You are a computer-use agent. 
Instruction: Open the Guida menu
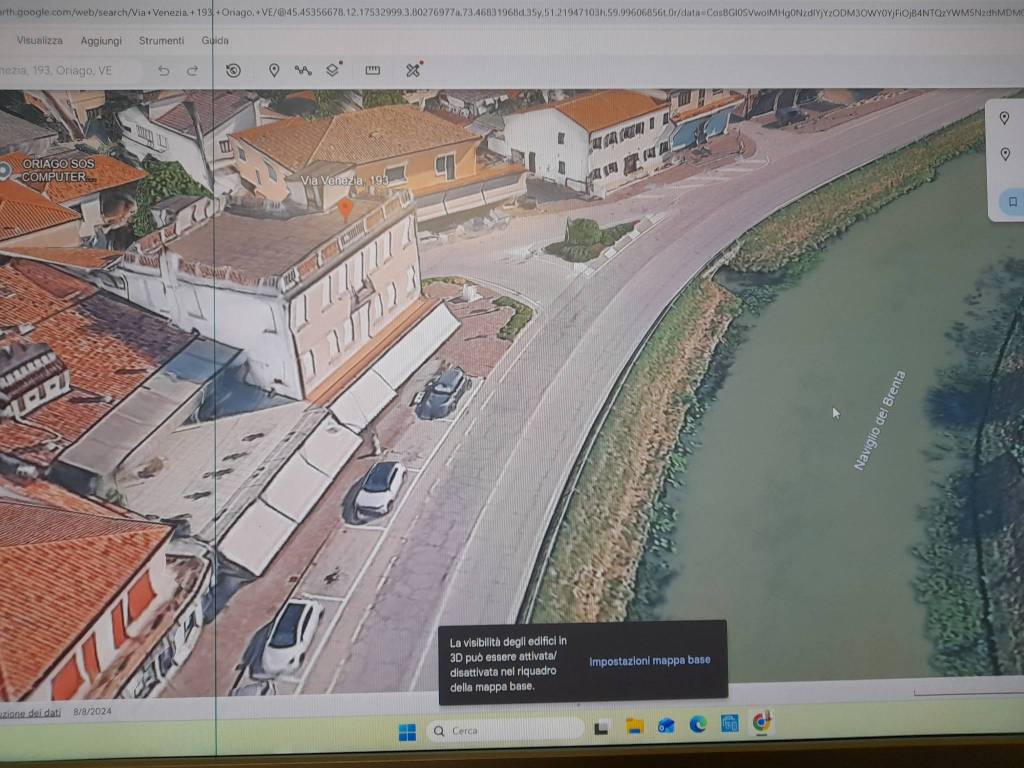tap(215, 41)
